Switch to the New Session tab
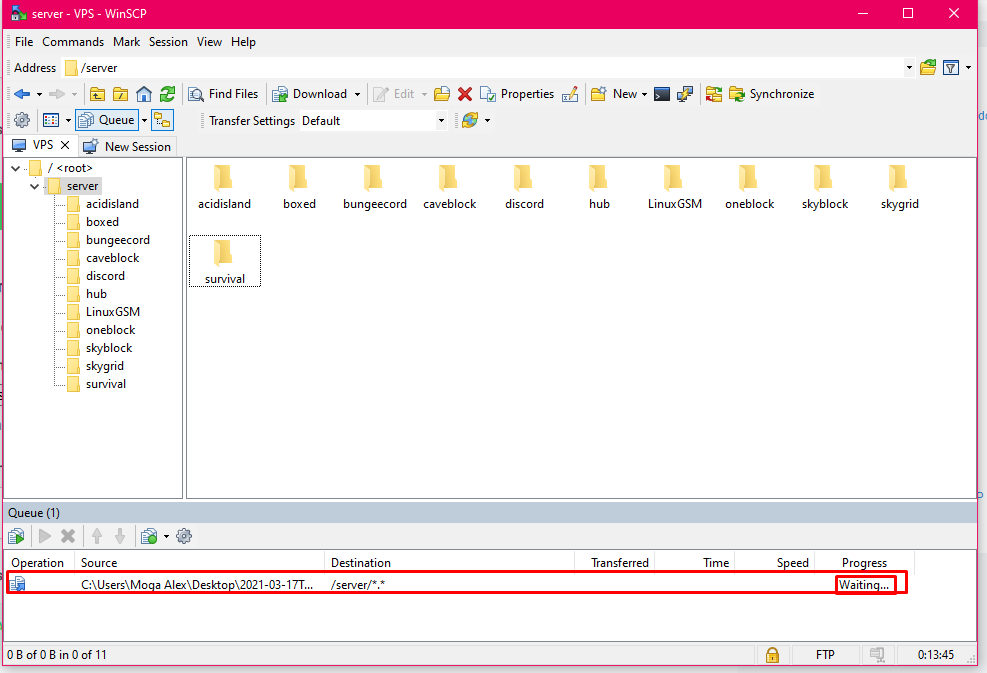The image size is (987, 673). click(128, 146)
